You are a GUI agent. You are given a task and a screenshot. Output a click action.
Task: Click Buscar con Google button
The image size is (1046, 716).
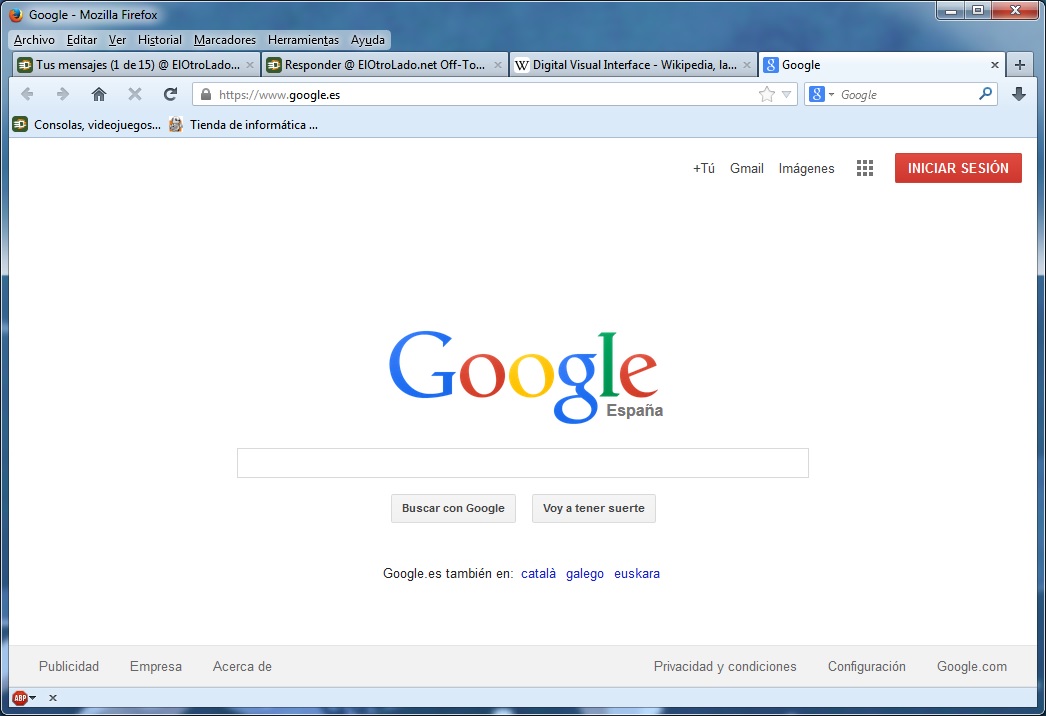(453, 508)
